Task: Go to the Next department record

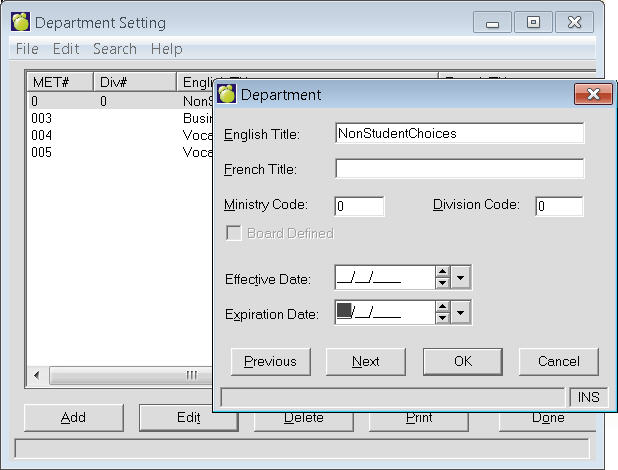Action: pyautogui.click(x=365, y=361)
